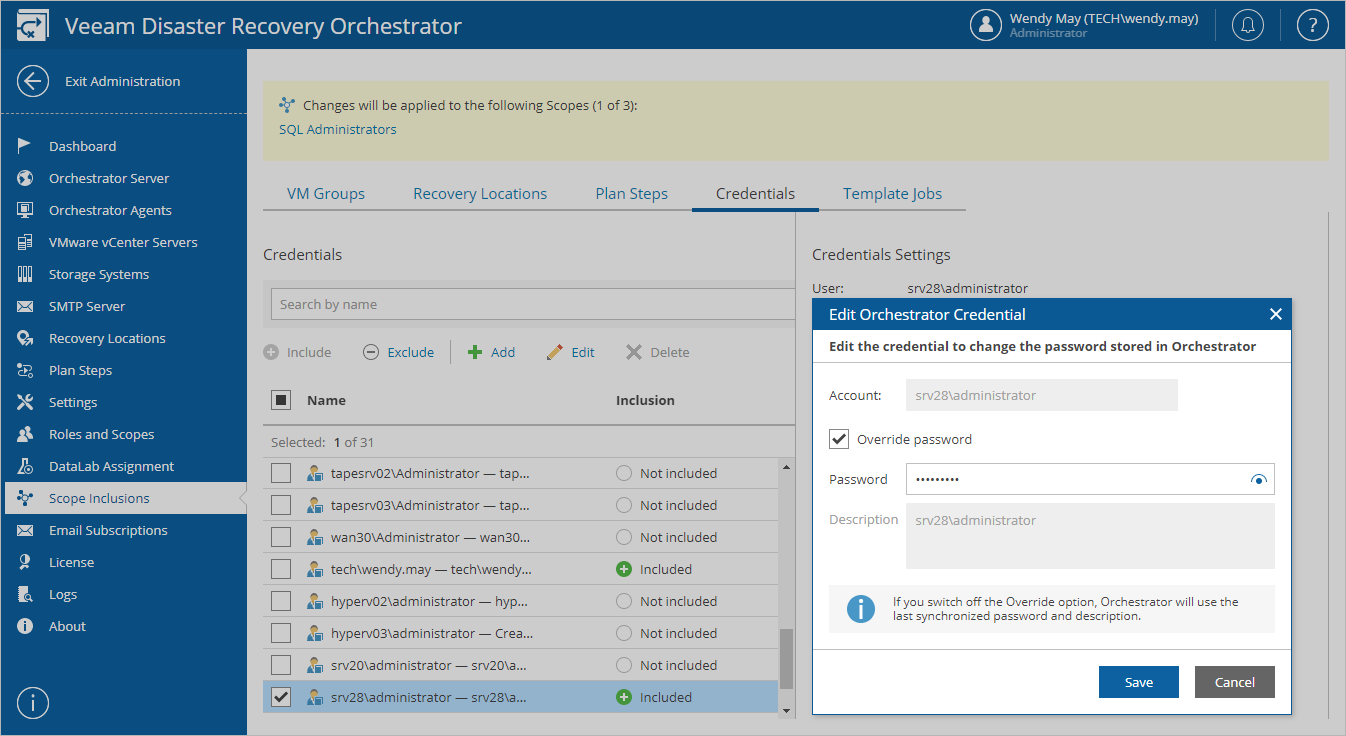Uncheck the srv28\administrator row checkbox

coord(281,697)
